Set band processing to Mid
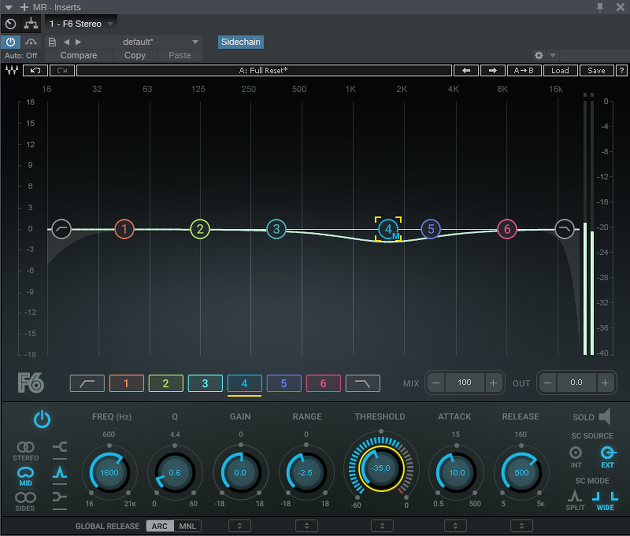Image resolution: width=630 pixels, height=536 pixels. pyautogui.click(x=26, y=477)
